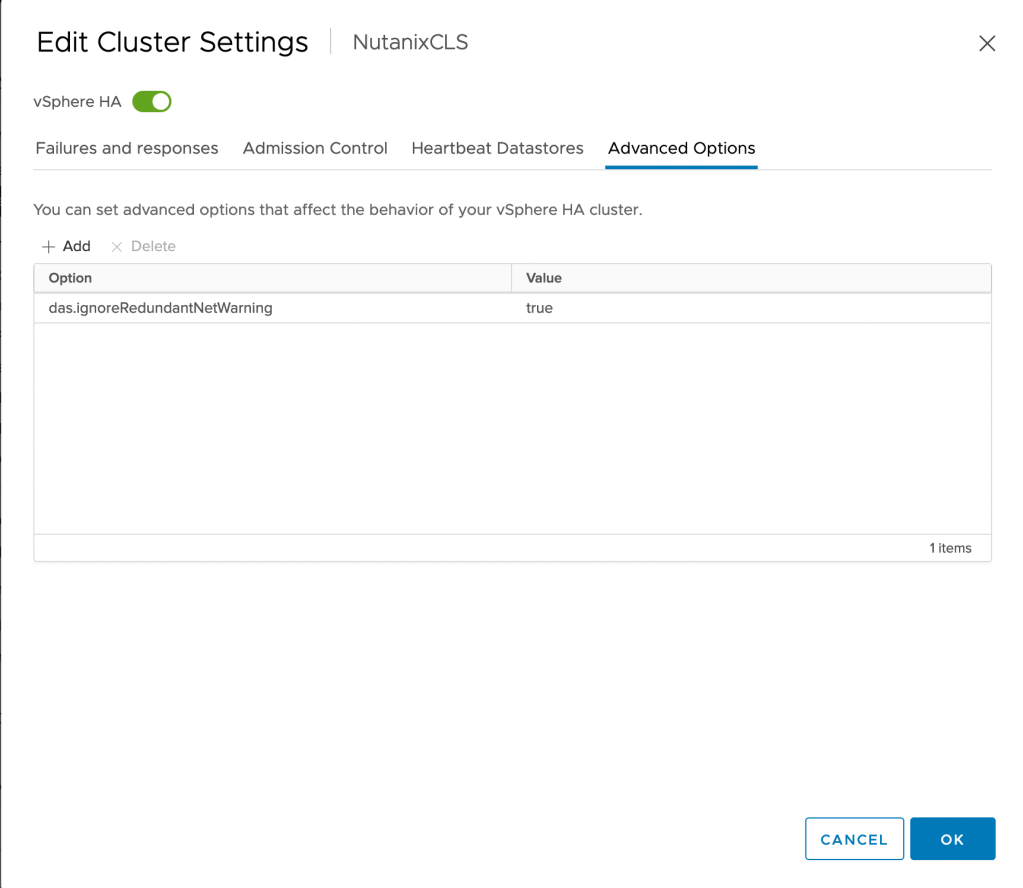
Task: Click the empty area of options table
Action: pos(512,430)
